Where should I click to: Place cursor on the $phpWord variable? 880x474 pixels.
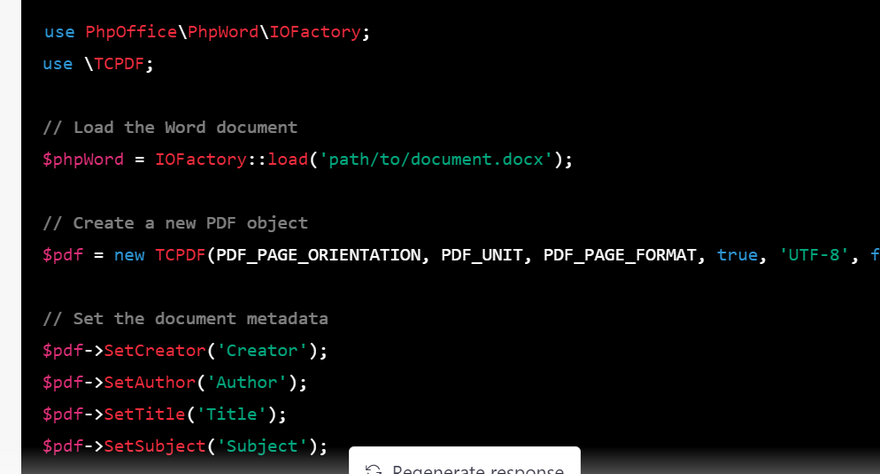[x=83, y=159]
